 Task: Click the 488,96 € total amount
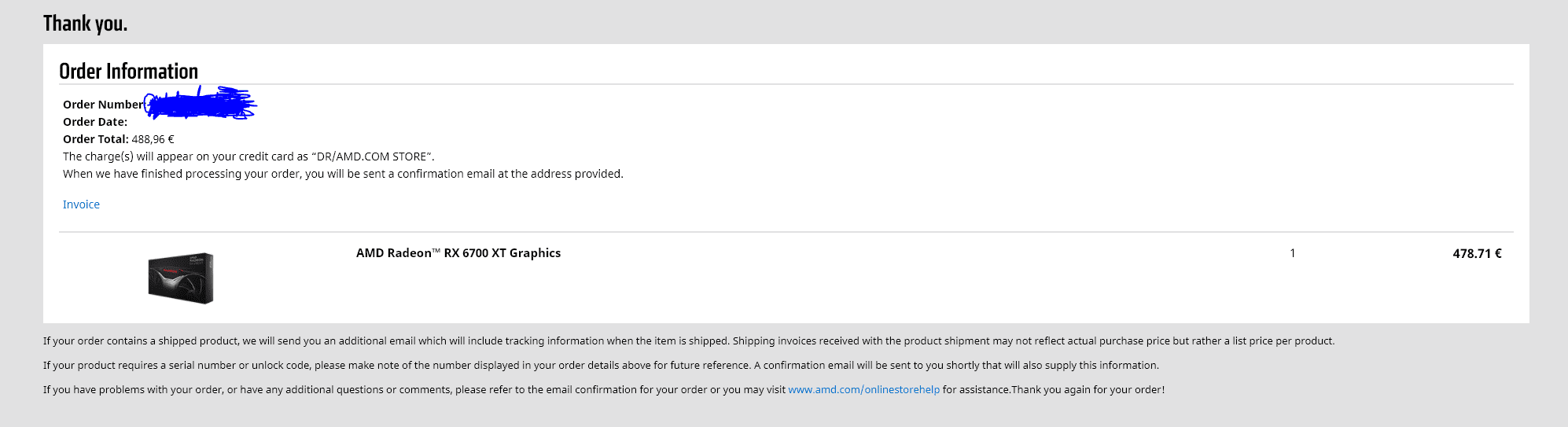(153, 139)
